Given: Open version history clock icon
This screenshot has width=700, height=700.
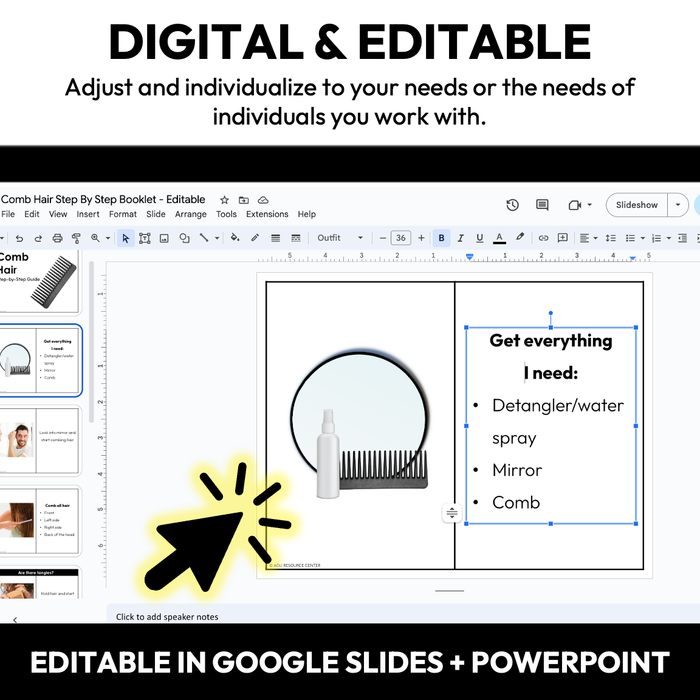Looking at the screenshot, I should point(513,205).
